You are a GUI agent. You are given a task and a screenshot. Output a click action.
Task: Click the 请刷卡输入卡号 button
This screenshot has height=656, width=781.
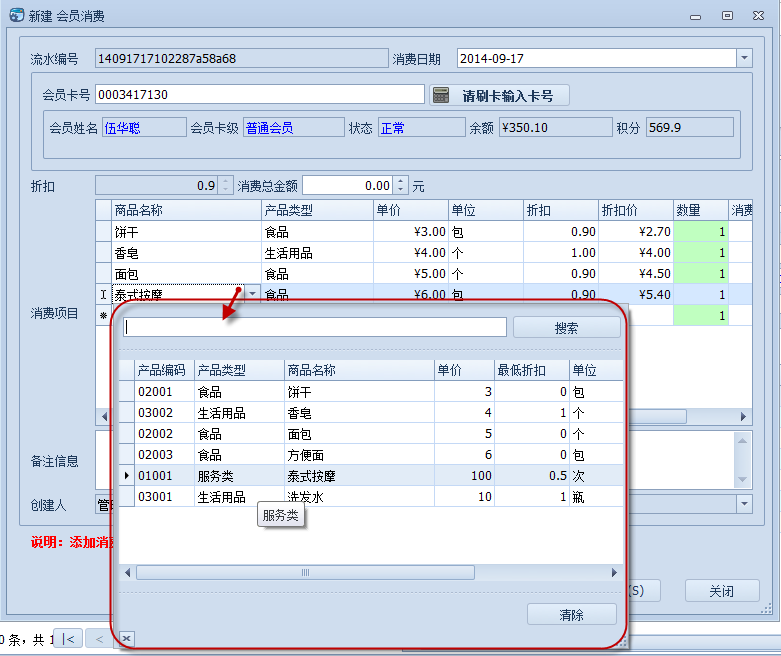pos(500,95)
